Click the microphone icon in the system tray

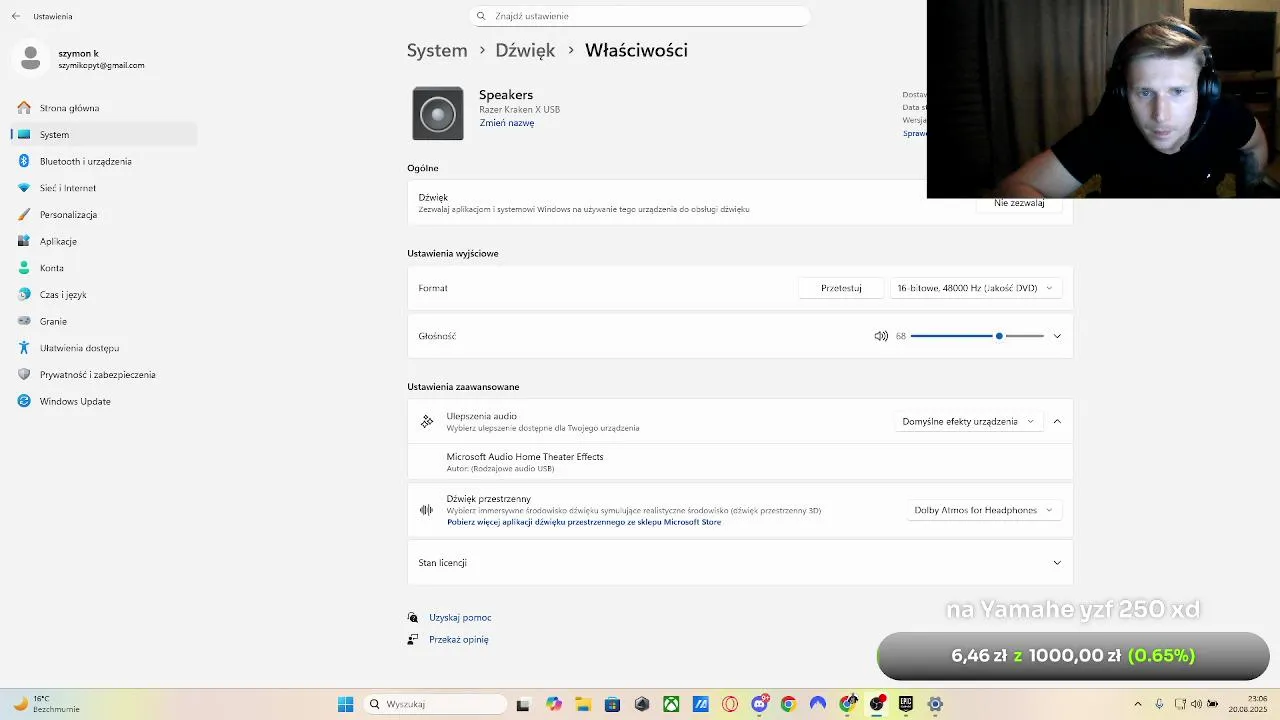point(1159,704)
